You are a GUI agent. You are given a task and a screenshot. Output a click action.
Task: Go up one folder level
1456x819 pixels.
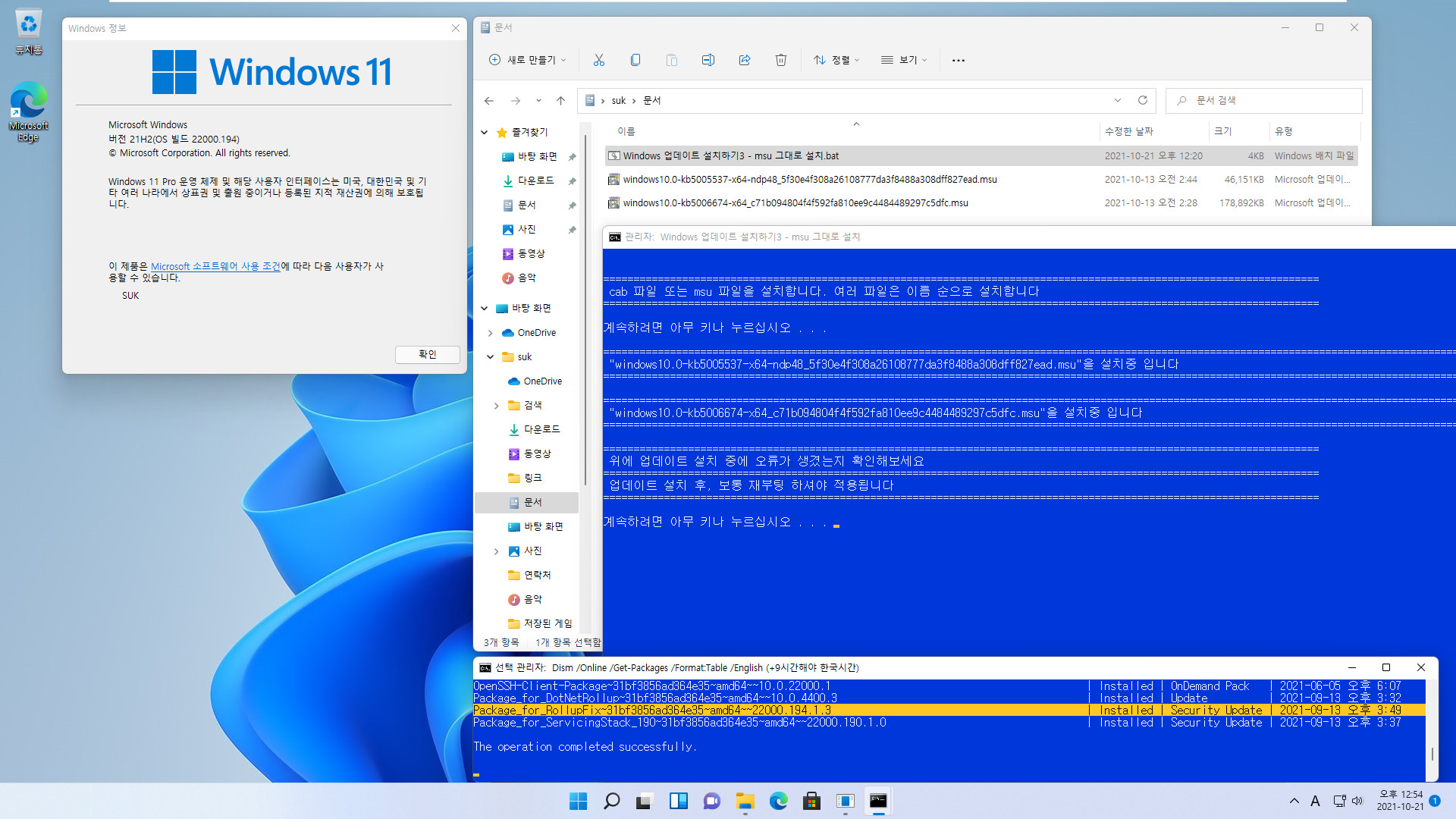560,100
